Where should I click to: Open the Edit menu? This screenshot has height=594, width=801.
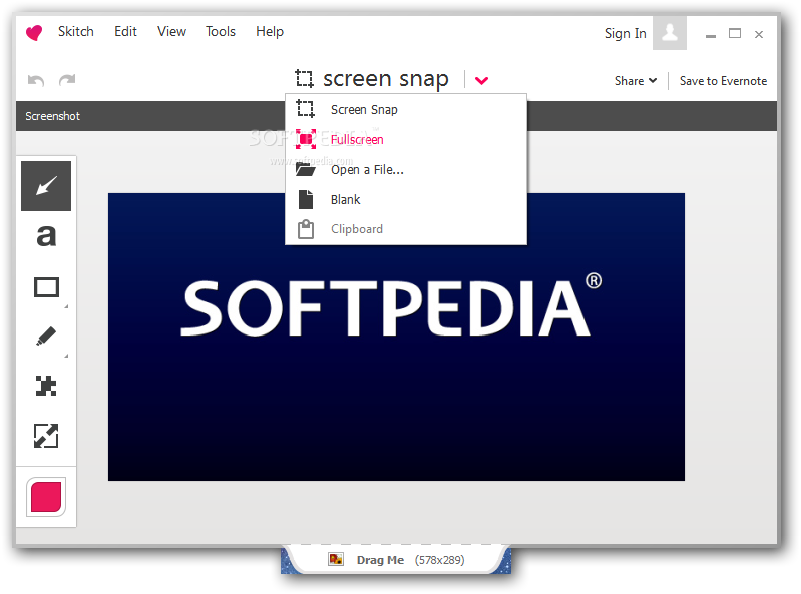point(125,32)
